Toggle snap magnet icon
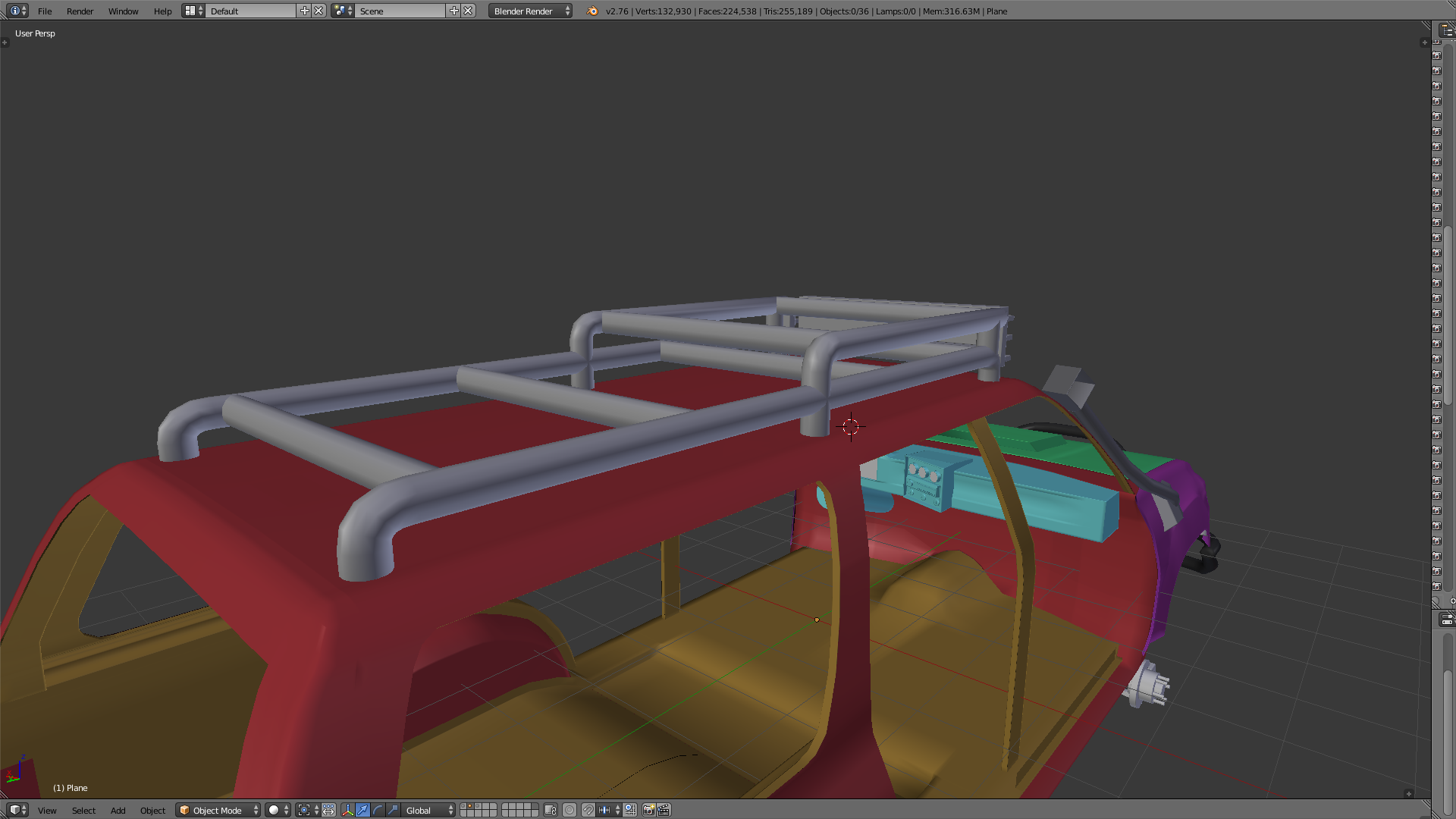 588,810
